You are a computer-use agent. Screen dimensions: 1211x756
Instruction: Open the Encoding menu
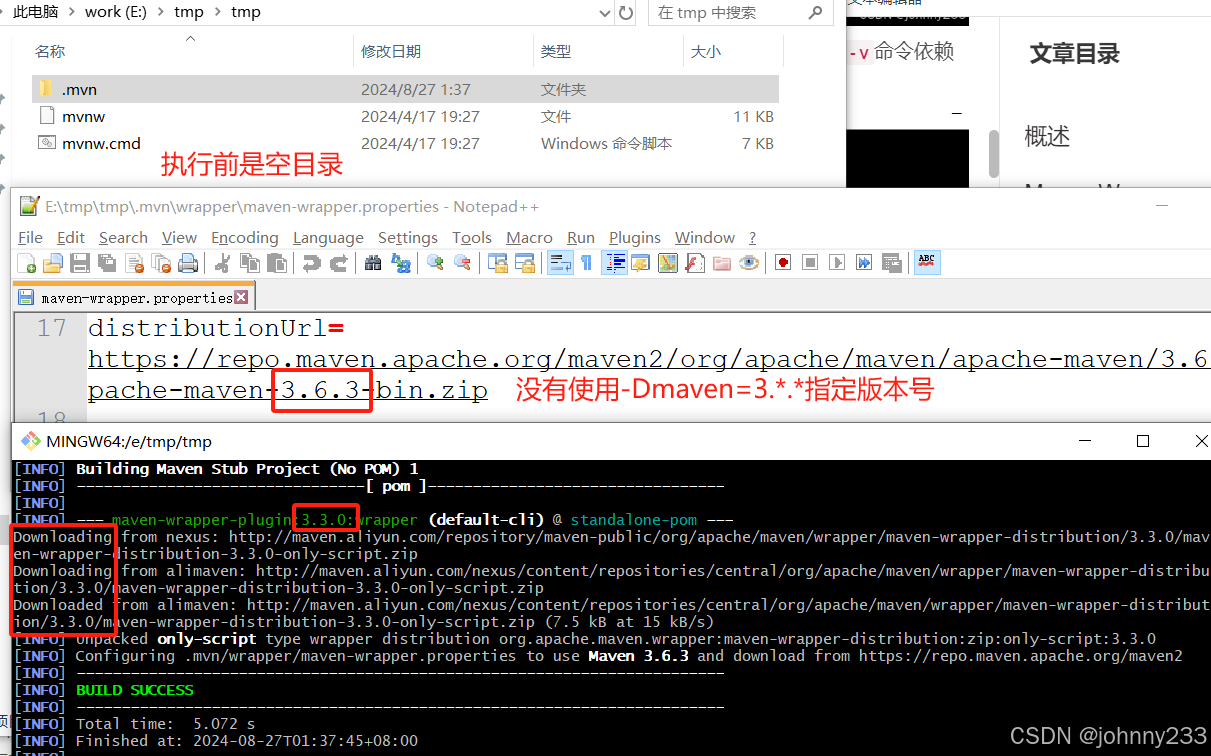point(245,237)
